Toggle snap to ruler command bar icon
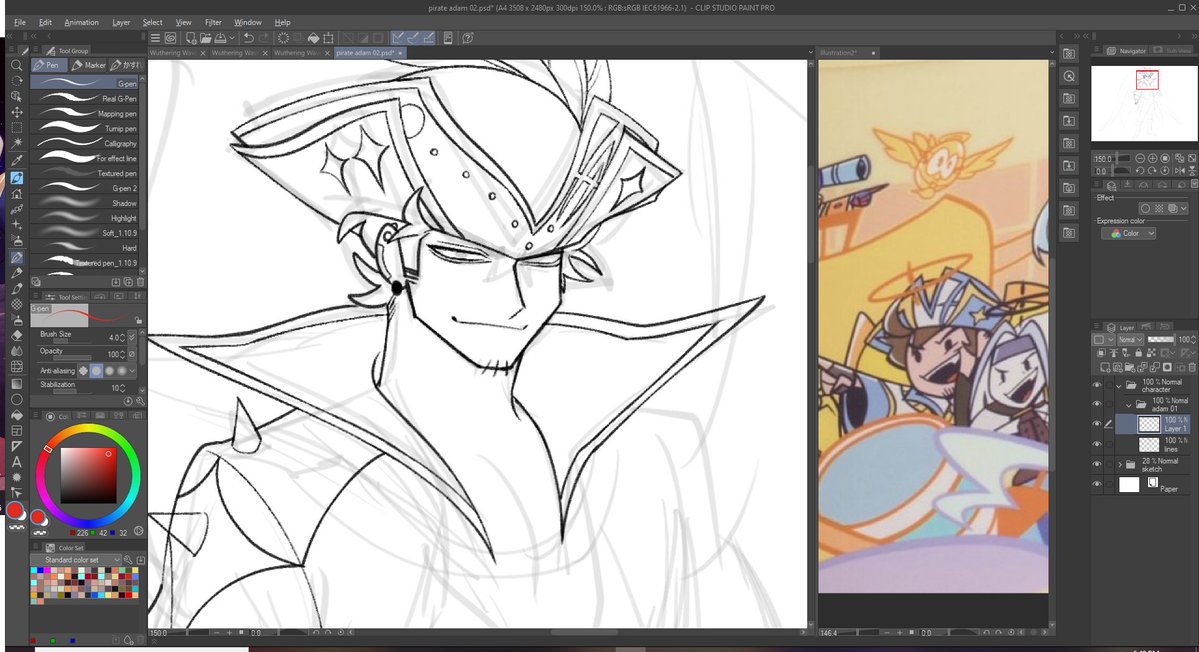This screenshot has width=1199, height=652. click(x=398, y=37)
